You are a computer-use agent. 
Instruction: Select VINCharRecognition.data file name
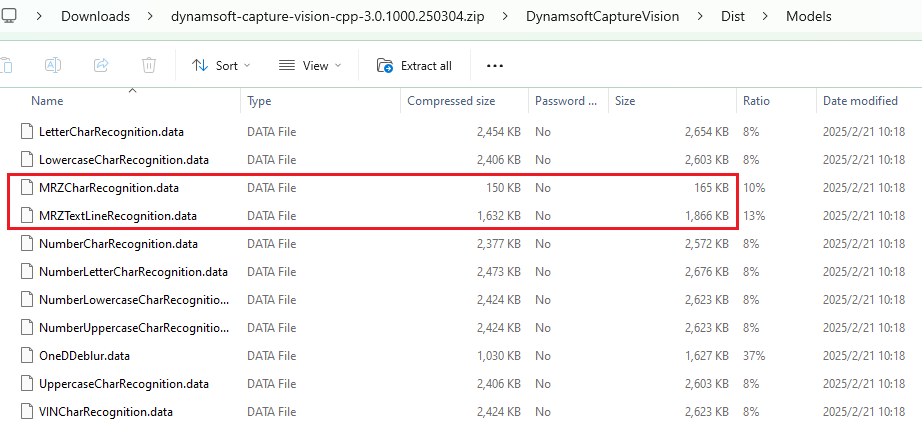coord(106,412)
